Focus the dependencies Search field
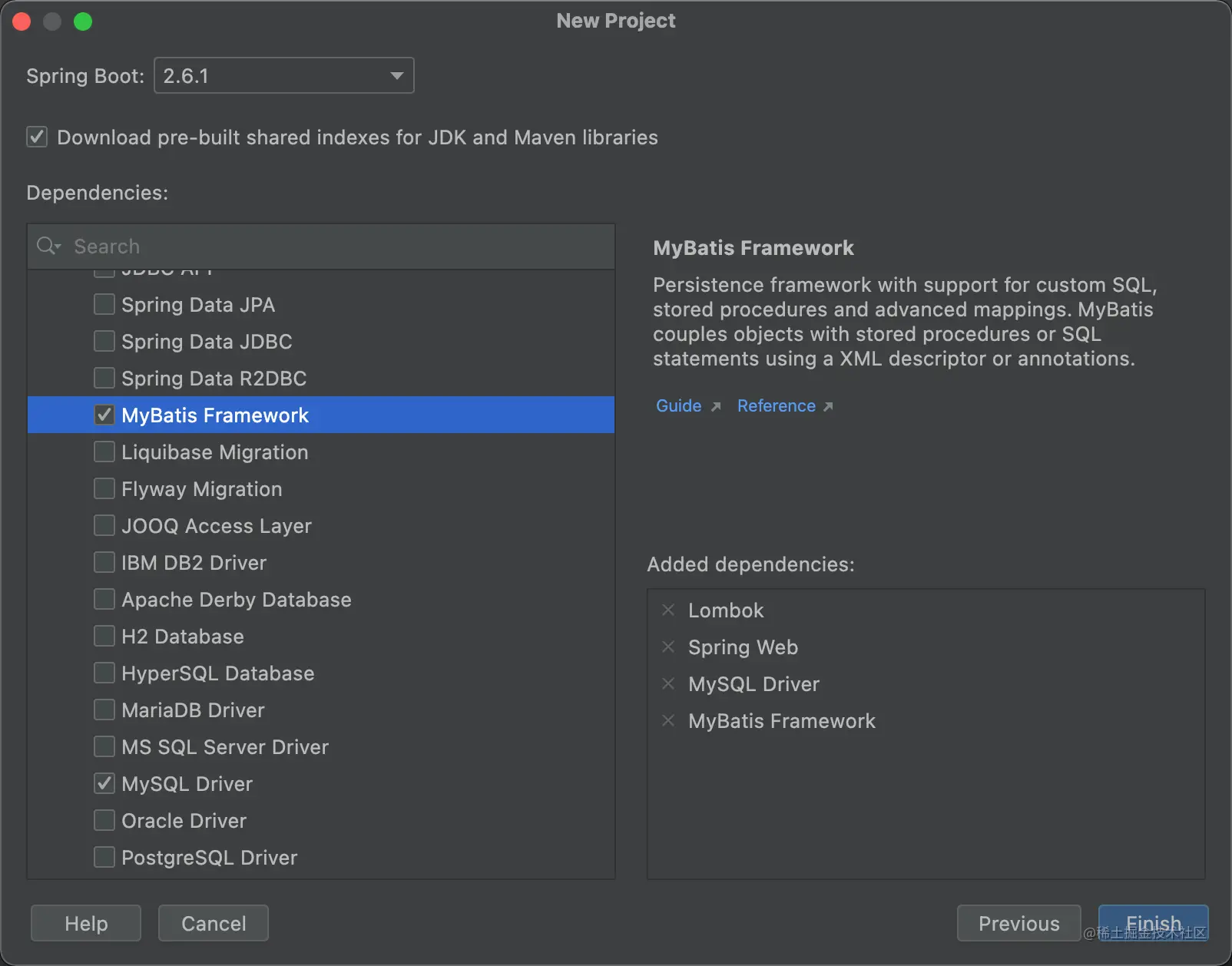The height and width of the screenshot is (966, 1232). (x=321, y=246)
